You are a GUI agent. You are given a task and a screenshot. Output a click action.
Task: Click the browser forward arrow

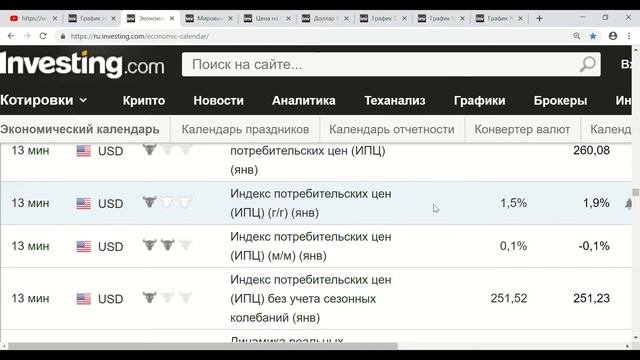(27, 36)
